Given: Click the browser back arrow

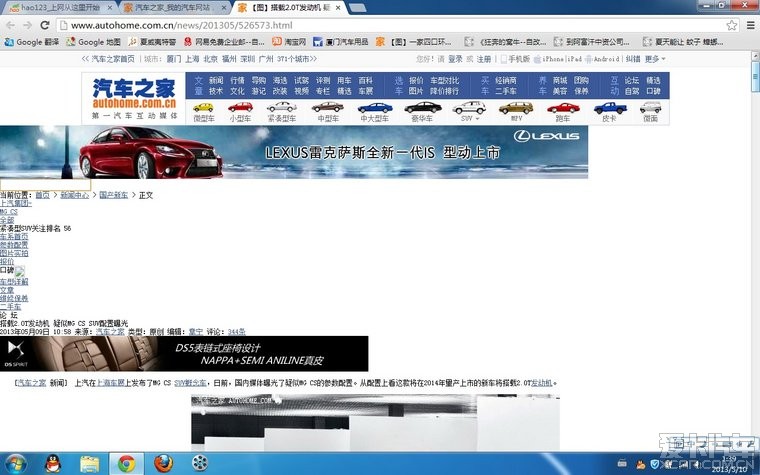Looking at the screenshot, I should click(x=11, y=25).
